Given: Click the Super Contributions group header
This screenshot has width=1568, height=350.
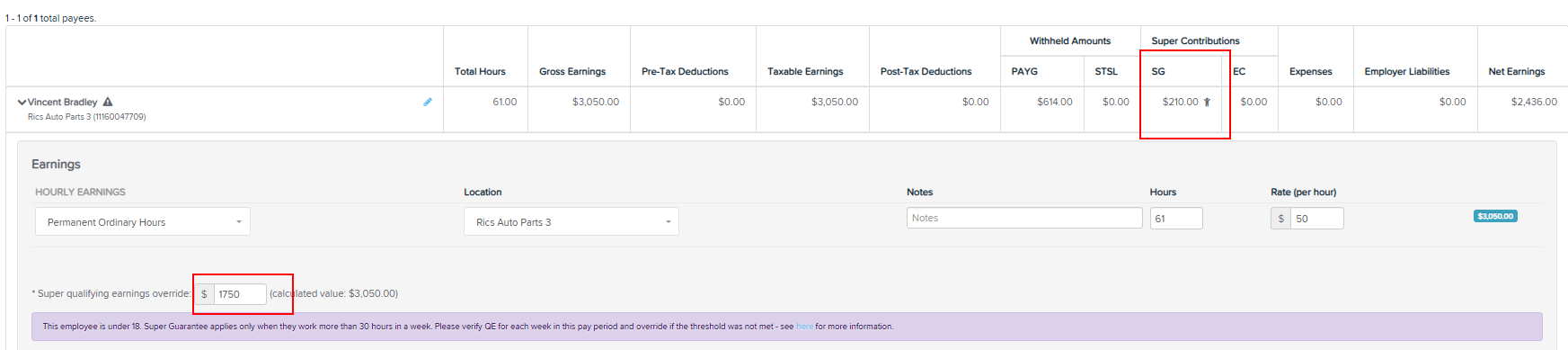Looking at the screenshot, I should click(1195, 40).
